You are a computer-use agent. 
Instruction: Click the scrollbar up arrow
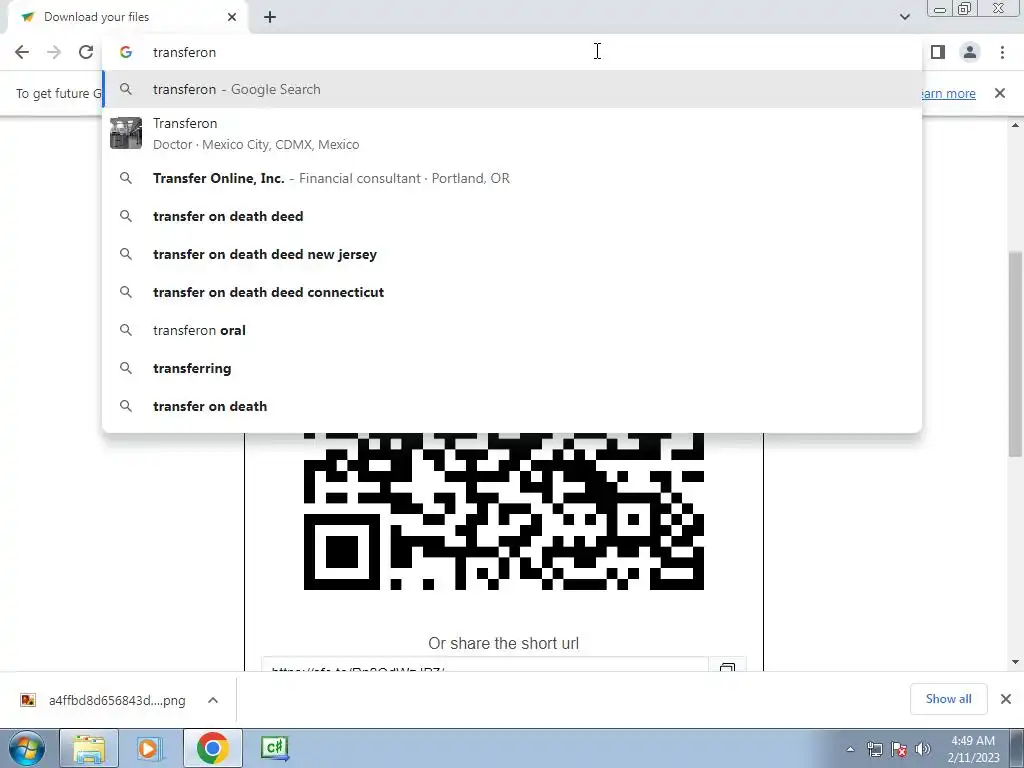click(x=1016, y=125)
